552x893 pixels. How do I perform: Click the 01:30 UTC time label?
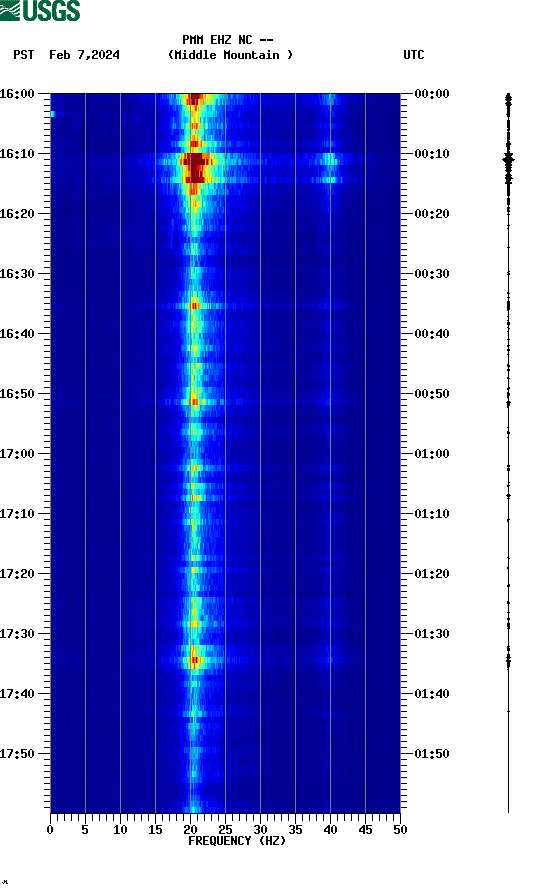432,634
